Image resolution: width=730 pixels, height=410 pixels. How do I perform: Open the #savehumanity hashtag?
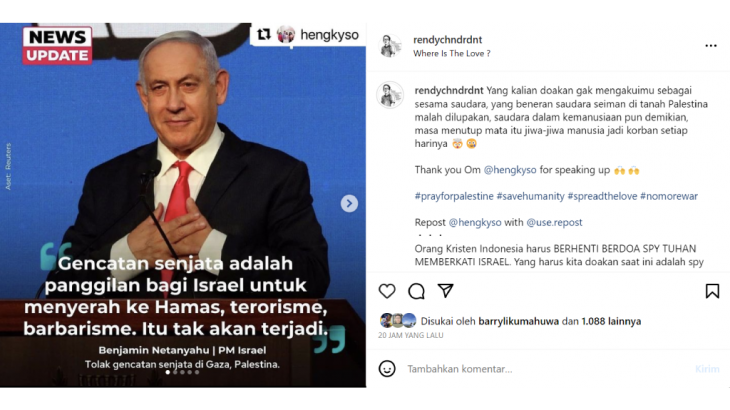(530, 196)
